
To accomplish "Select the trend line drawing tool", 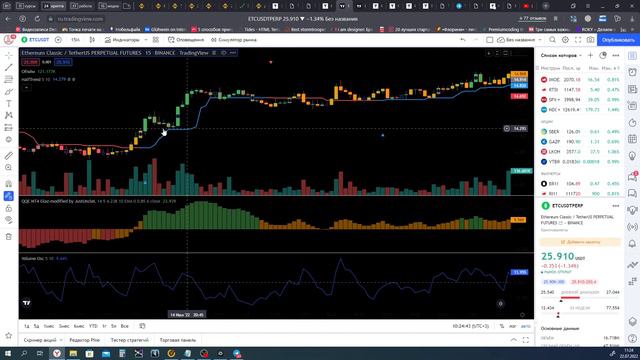I will click(x=9, y=67).
